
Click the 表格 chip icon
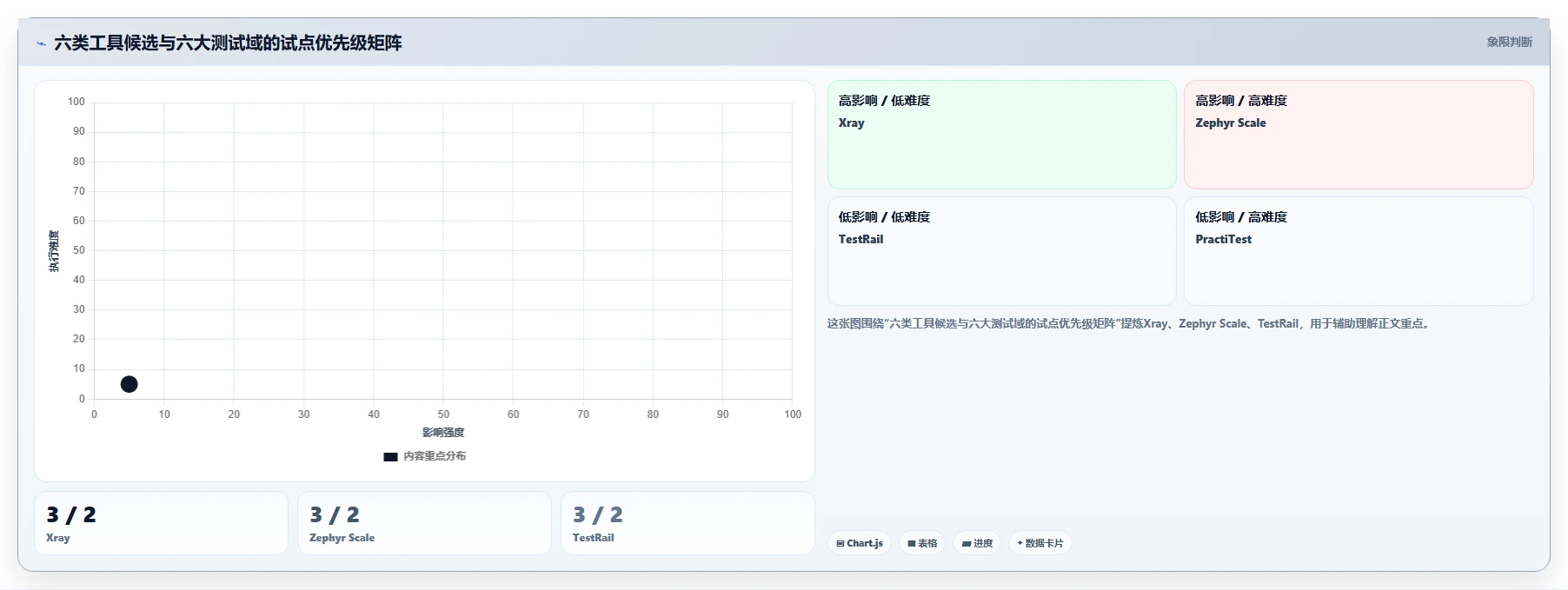pos(912,543)
